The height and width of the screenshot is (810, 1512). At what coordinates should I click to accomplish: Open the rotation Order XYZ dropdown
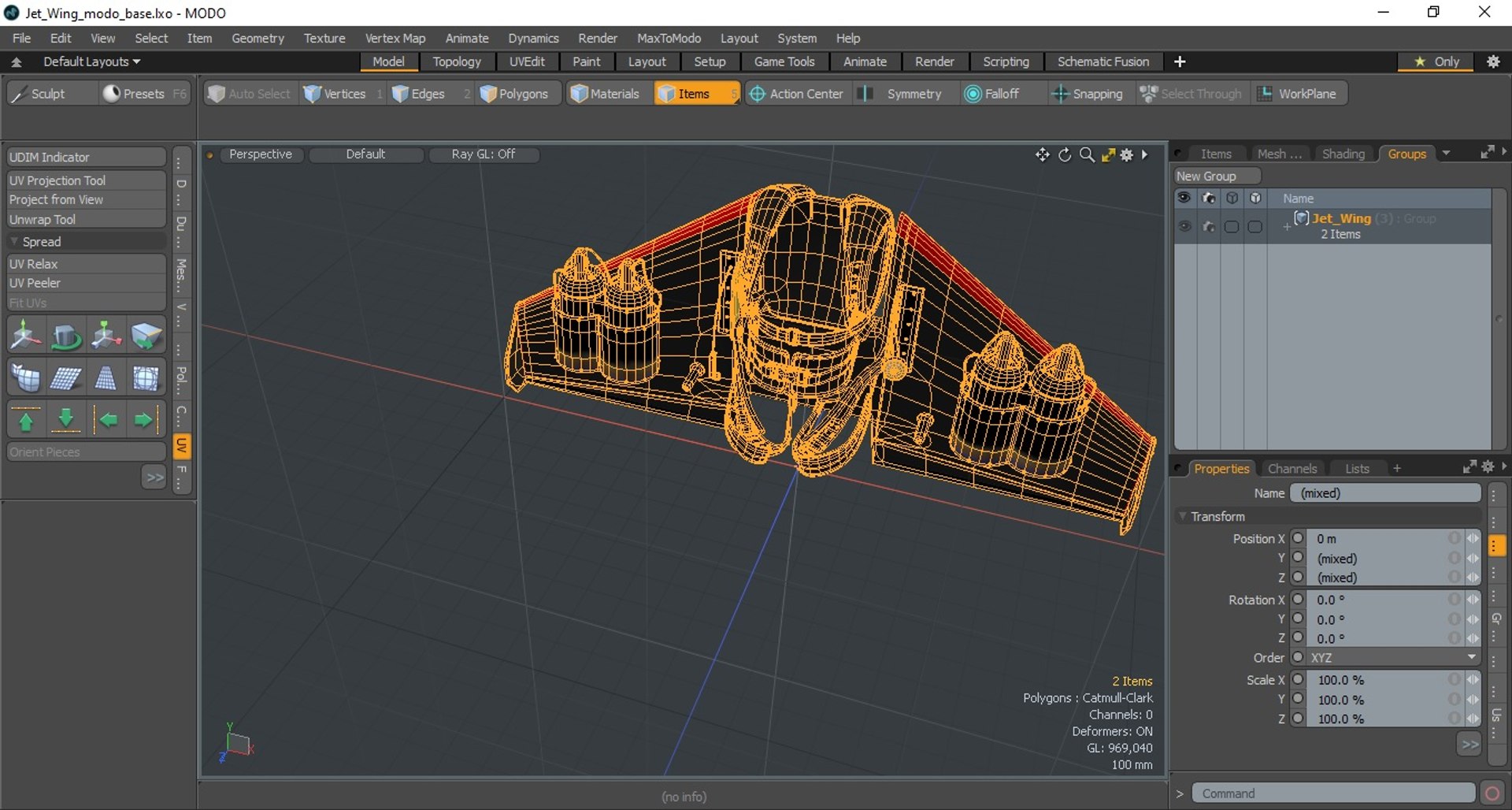click(x=1393, y=657)
